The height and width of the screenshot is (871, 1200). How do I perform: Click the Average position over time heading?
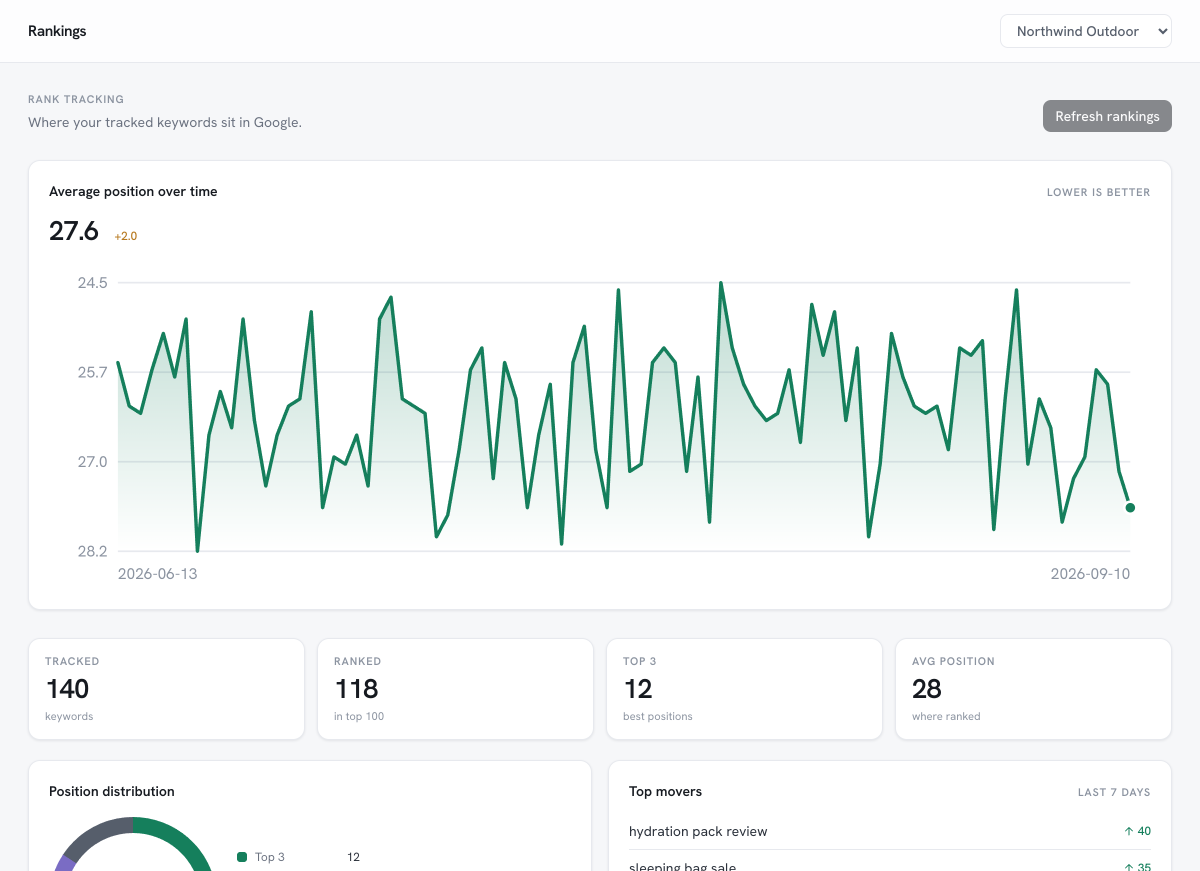click(133, 191)
